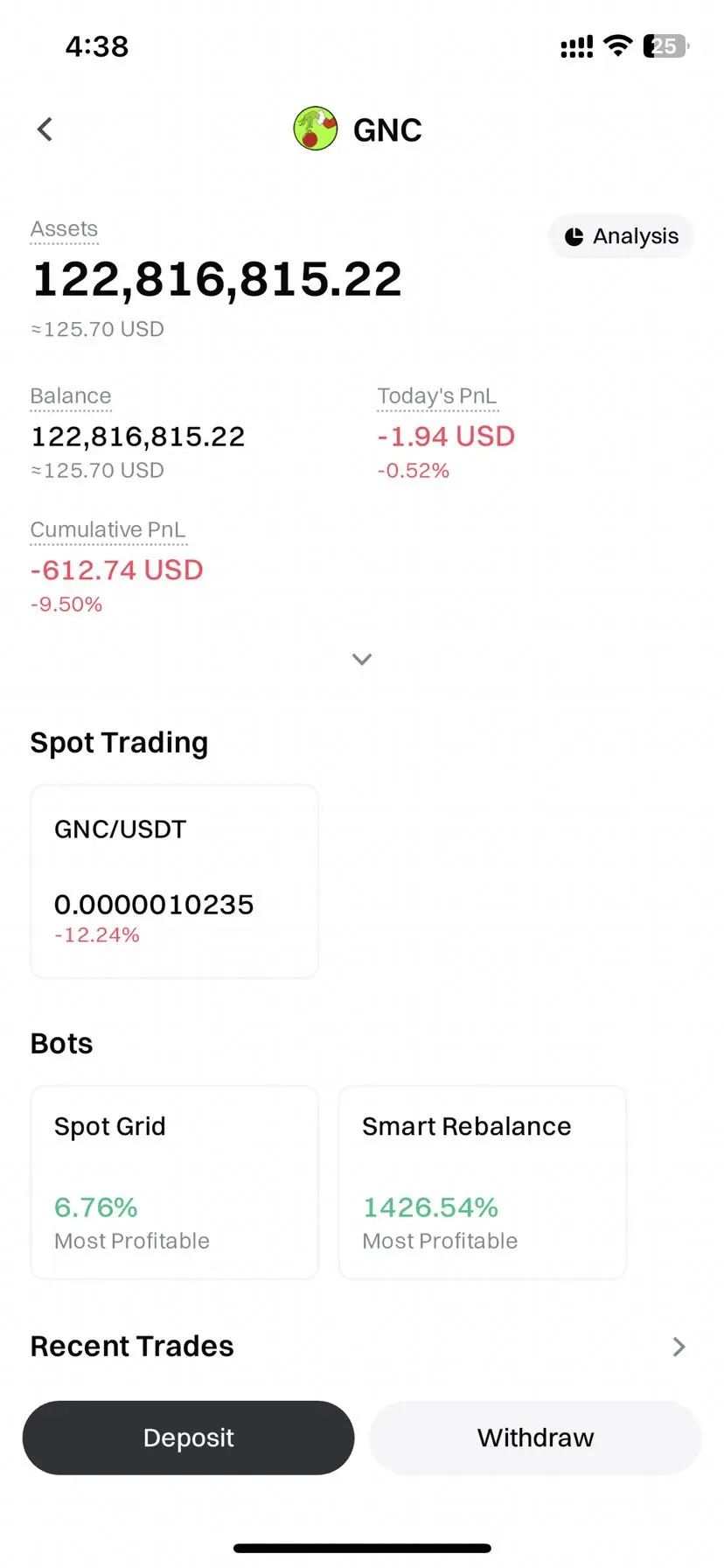Open the Spot Grid bot card
The height and width of the screenshot is (1568, 724).
pyautogui.click(x=174, y=1182)
